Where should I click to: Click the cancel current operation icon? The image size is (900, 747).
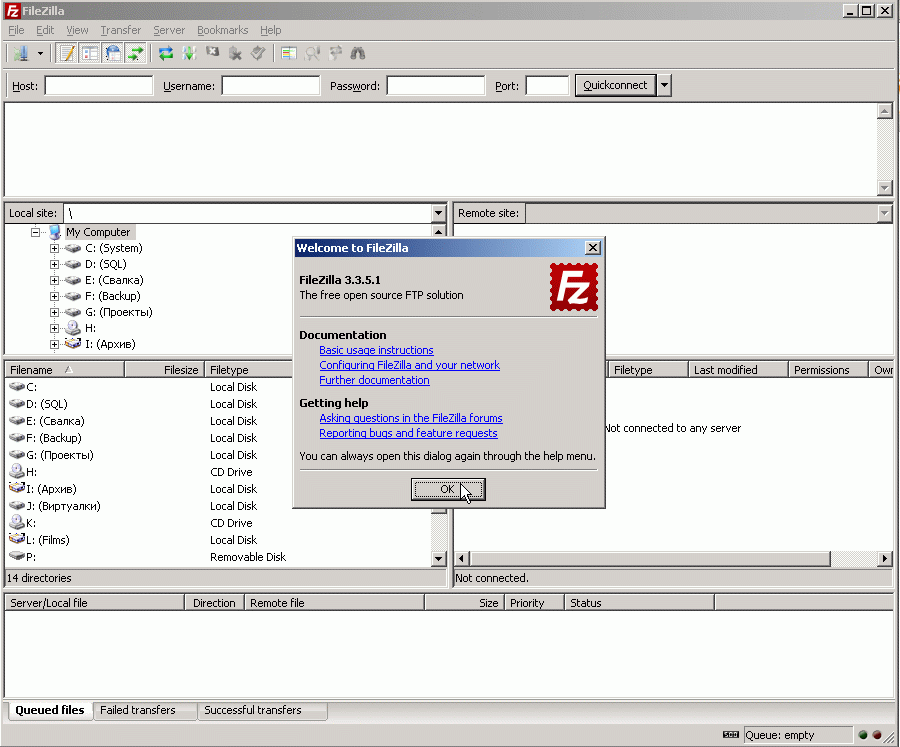tap(212, 53)
